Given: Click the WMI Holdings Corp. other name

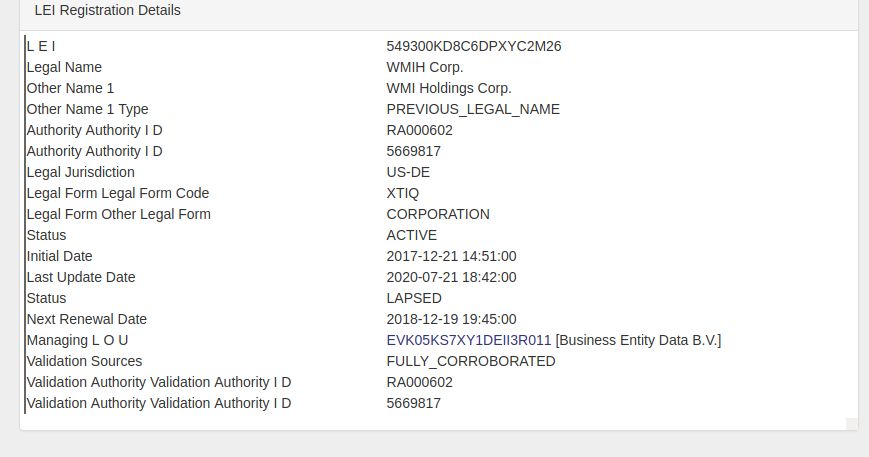Looking at the screenshot, I should [x=449, y=88].
